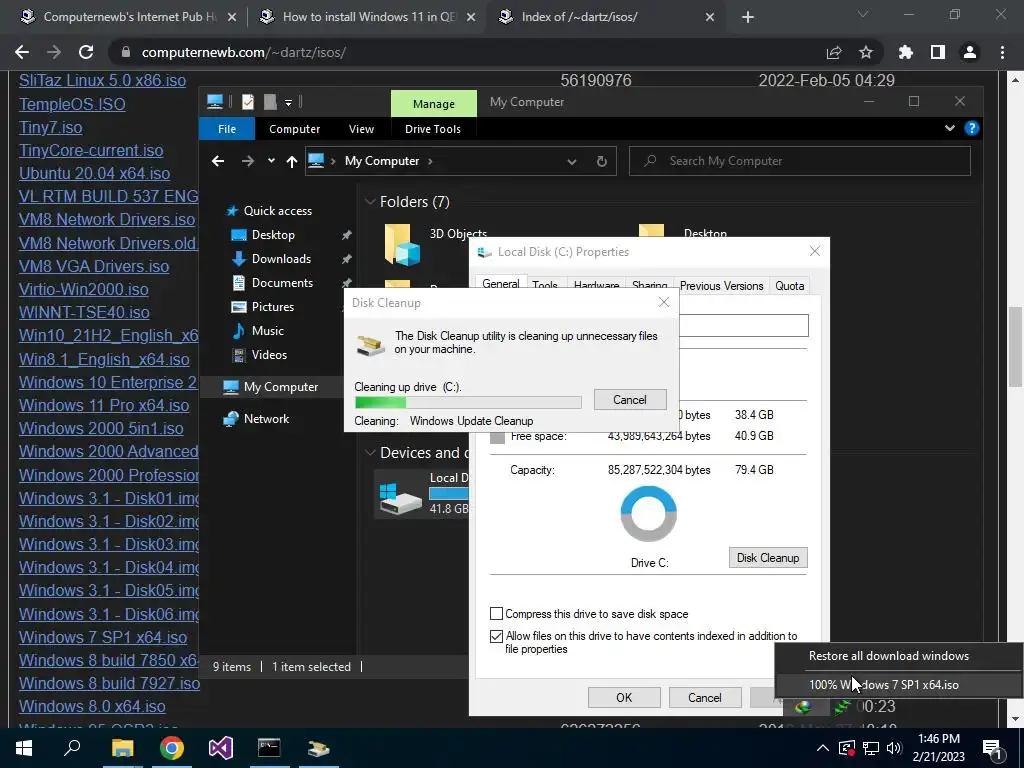Image resolution: width=1024 pixels, height=768 pixels.
Task: Open recent locations dropdown arrow
Action: (271, 161)
